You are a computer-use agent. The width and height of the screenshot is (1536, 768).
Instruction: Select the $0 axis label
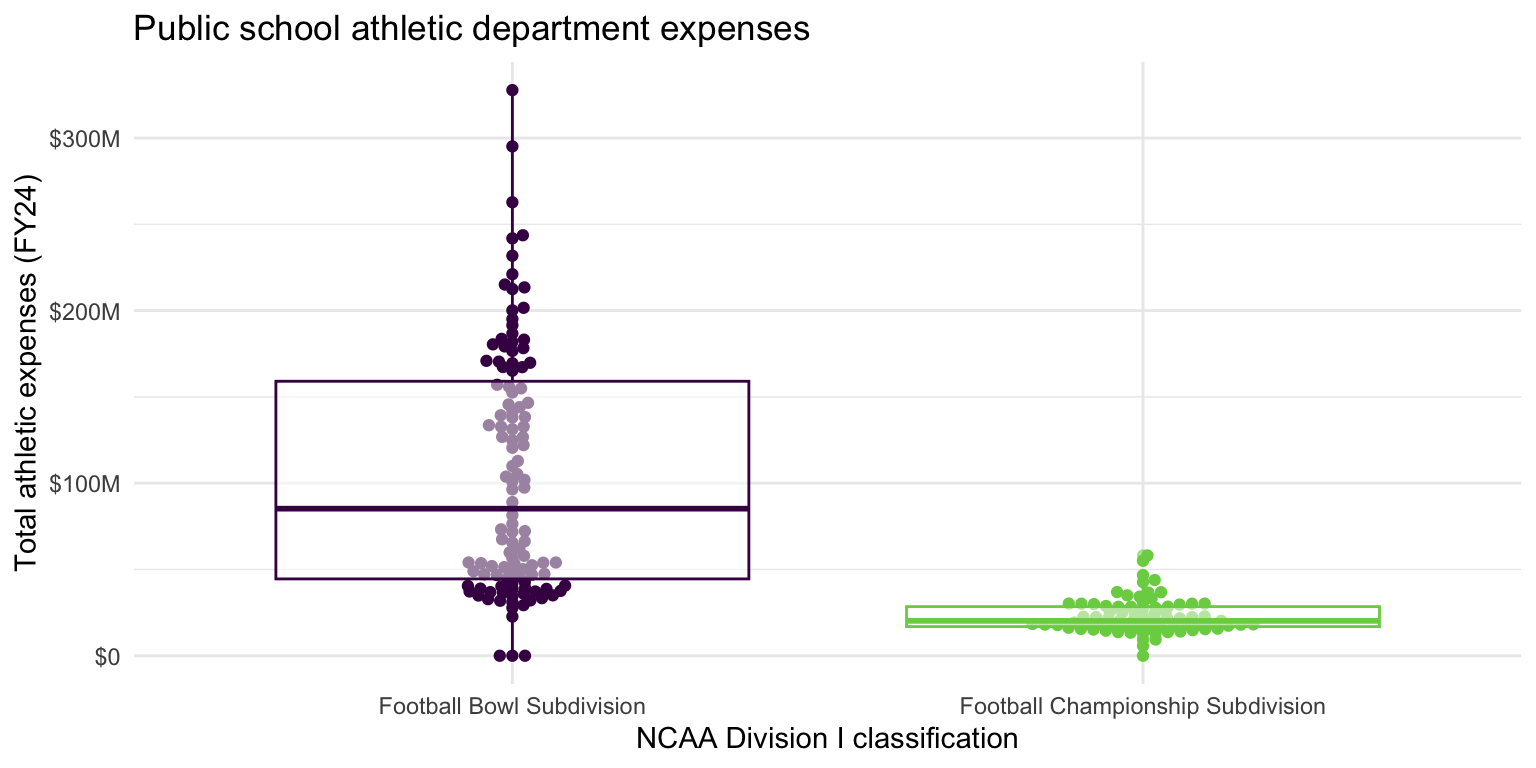[105, 657]
